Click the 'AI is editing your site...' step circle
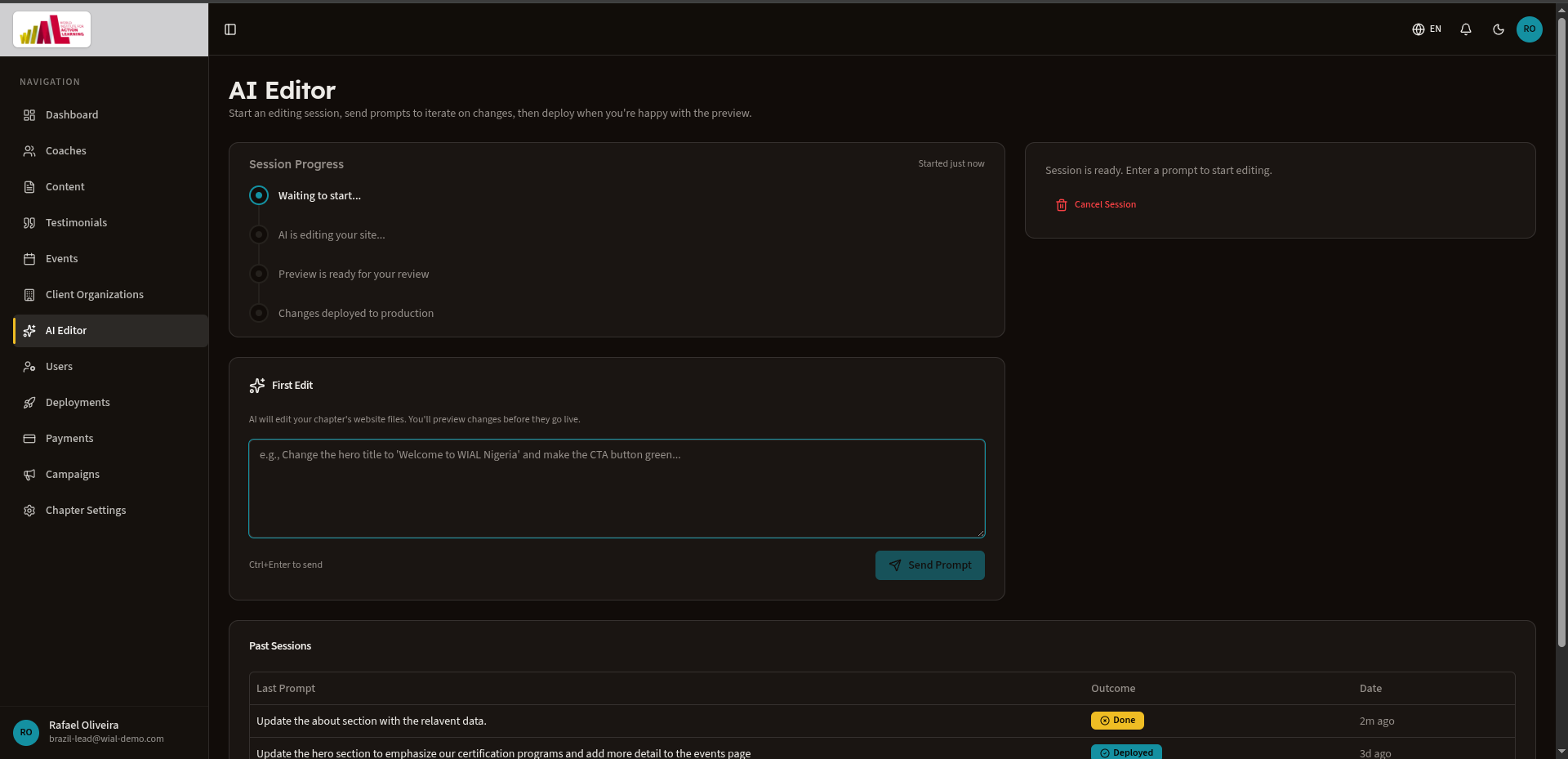This screenshot has width=1568, height=759. click(259, 234)
